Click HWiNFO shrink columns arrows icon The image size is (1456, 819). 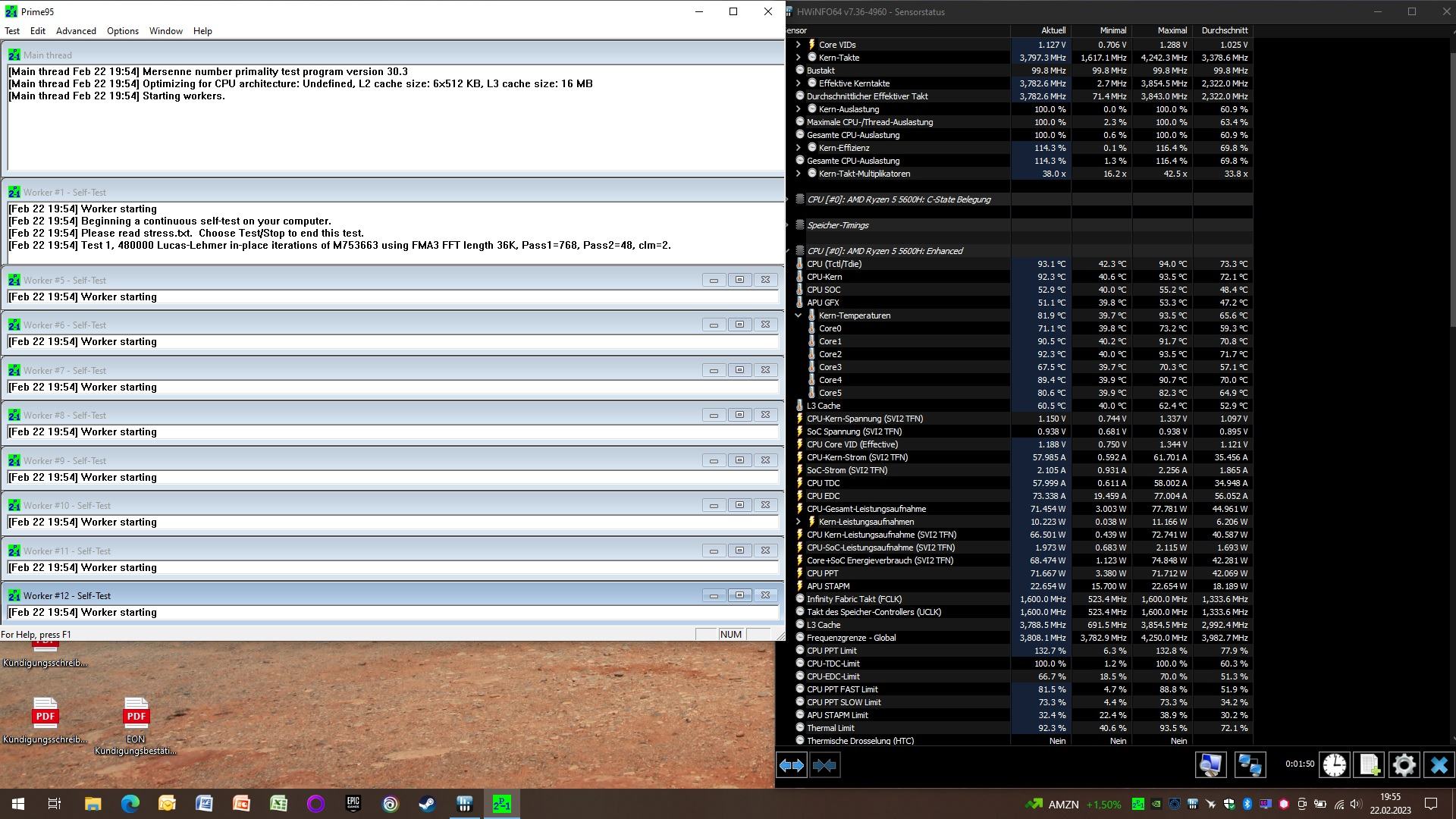[x=824, y=765]
